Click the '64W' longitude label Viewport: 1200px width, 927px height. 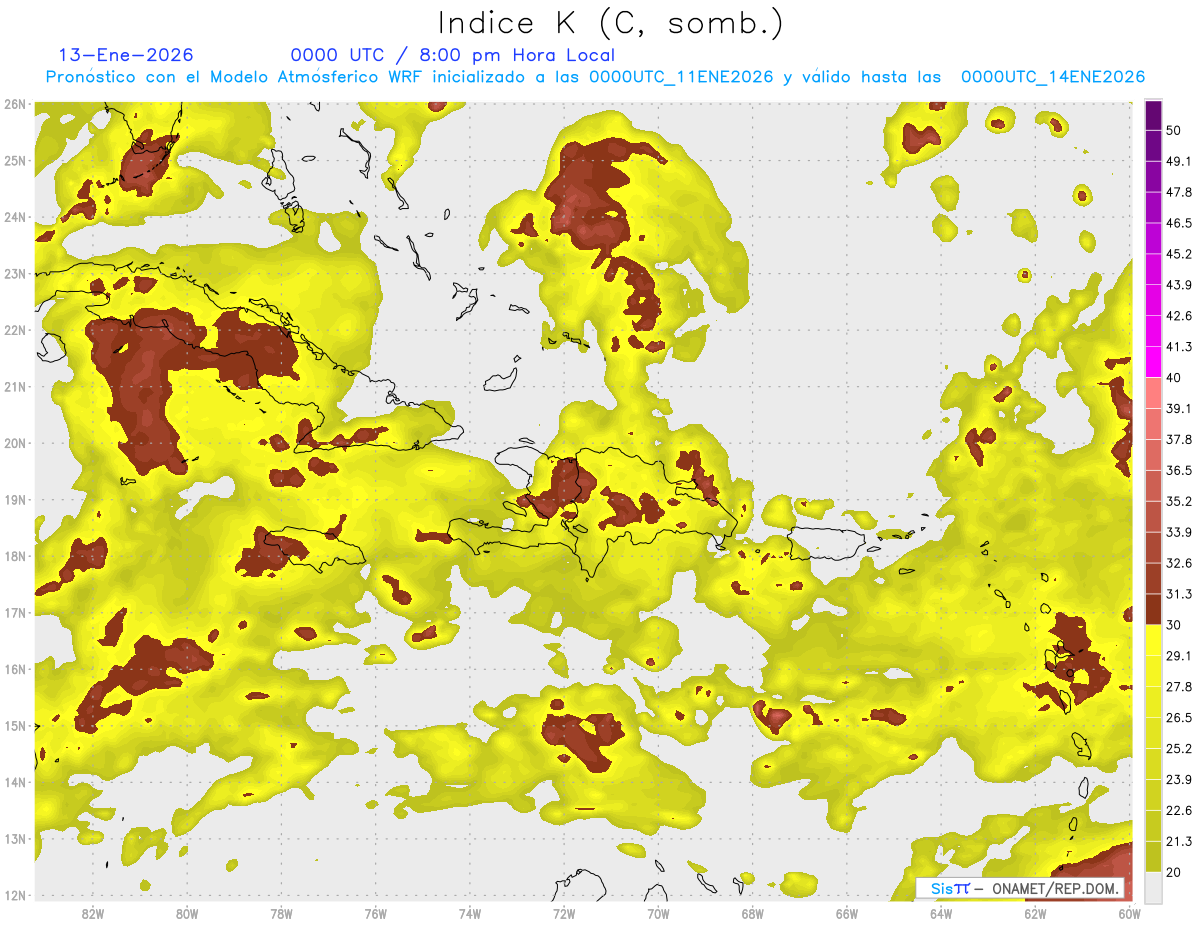941,914
